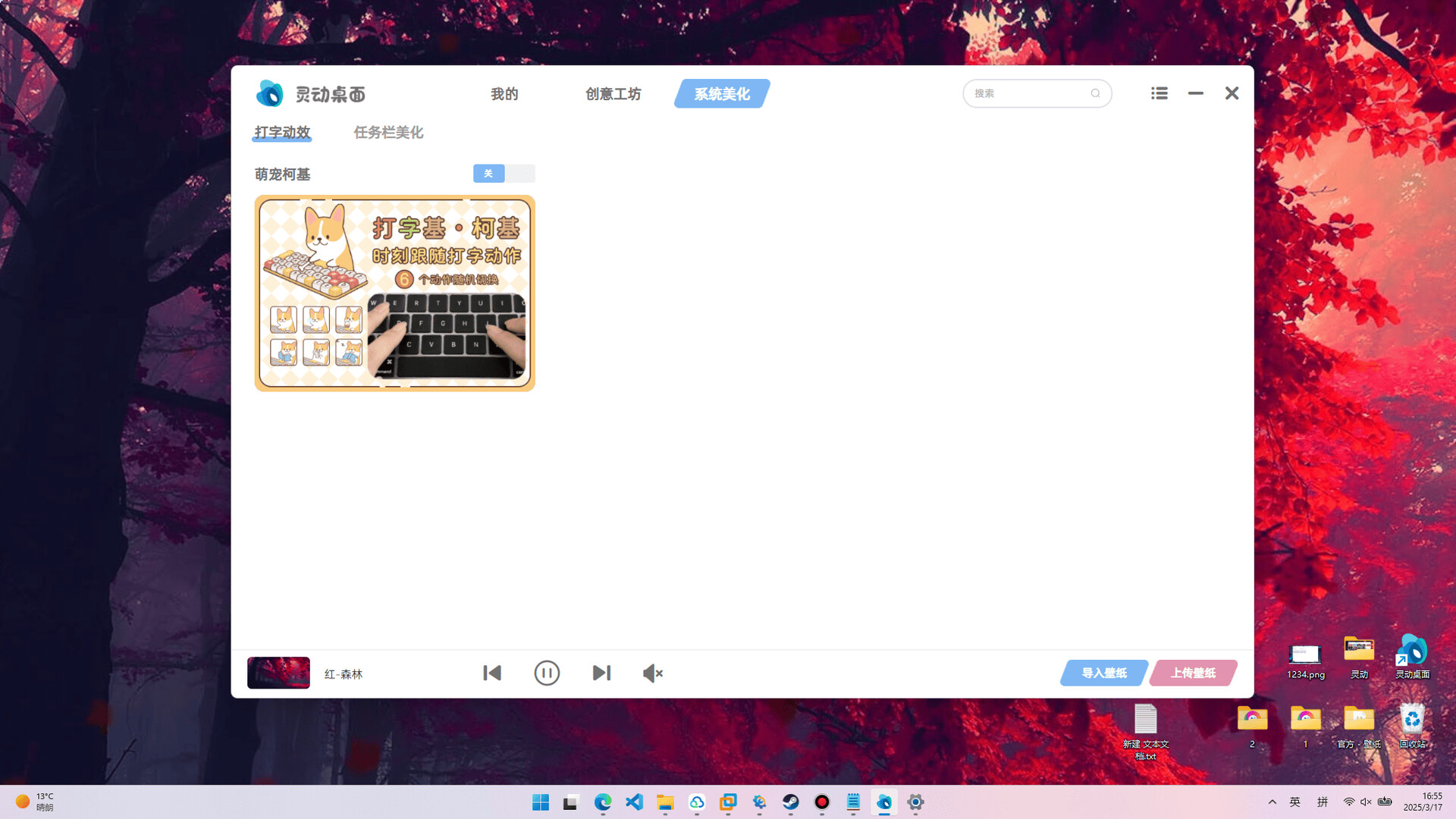Viewport: 1456px width, 819px height.
Task: Open the 创意工坊 section
Action: click(613, 94)
